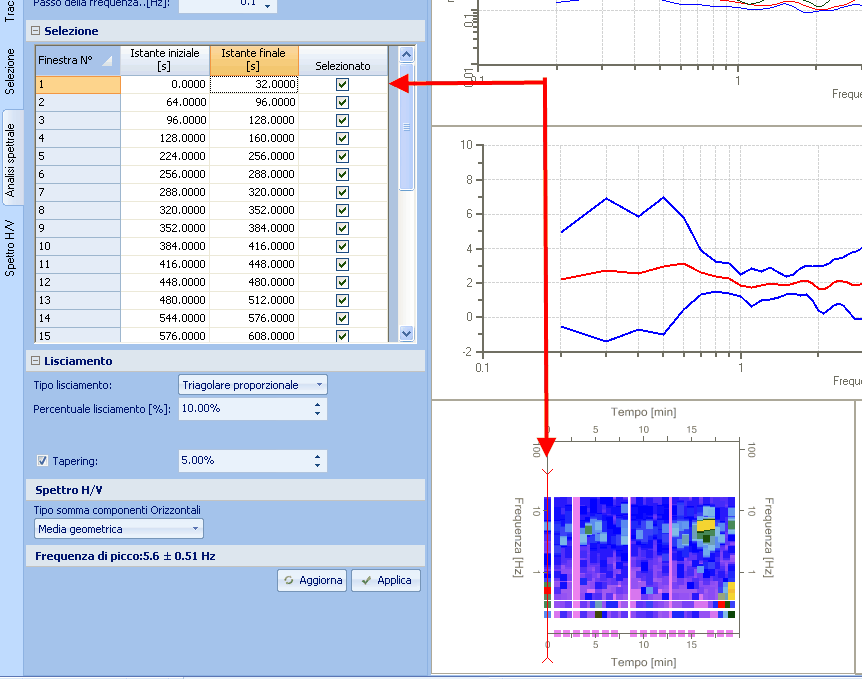
Task: Uncheck Selezionato for window 14
Action: coord(342,318)
